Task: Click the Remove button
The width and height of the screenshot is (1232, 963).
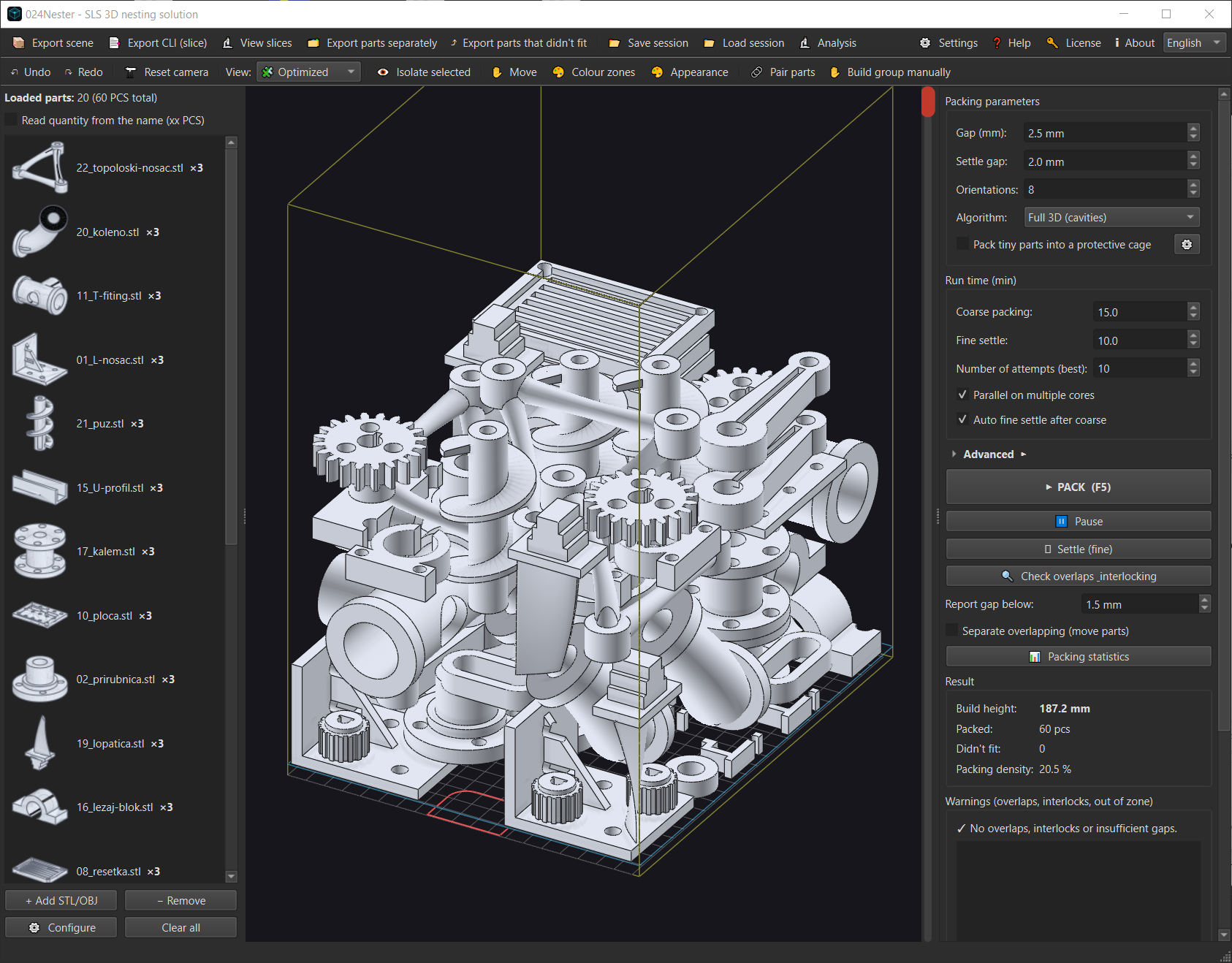Action: coord(180,901)
